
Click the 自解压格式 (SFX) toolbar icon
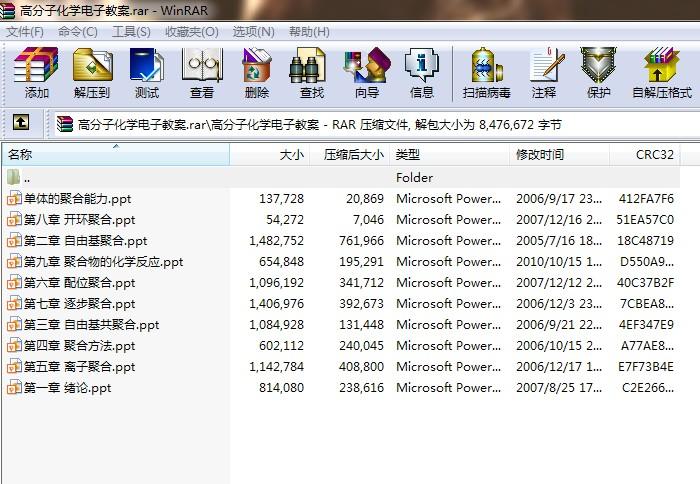tap(662, 65)
